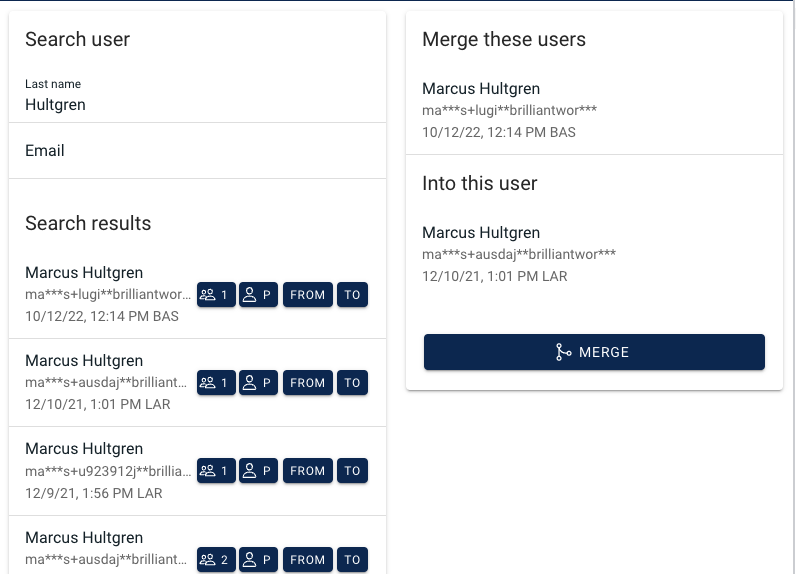
Task: Click TO on the last search result
Action: [x=352, y=560]
